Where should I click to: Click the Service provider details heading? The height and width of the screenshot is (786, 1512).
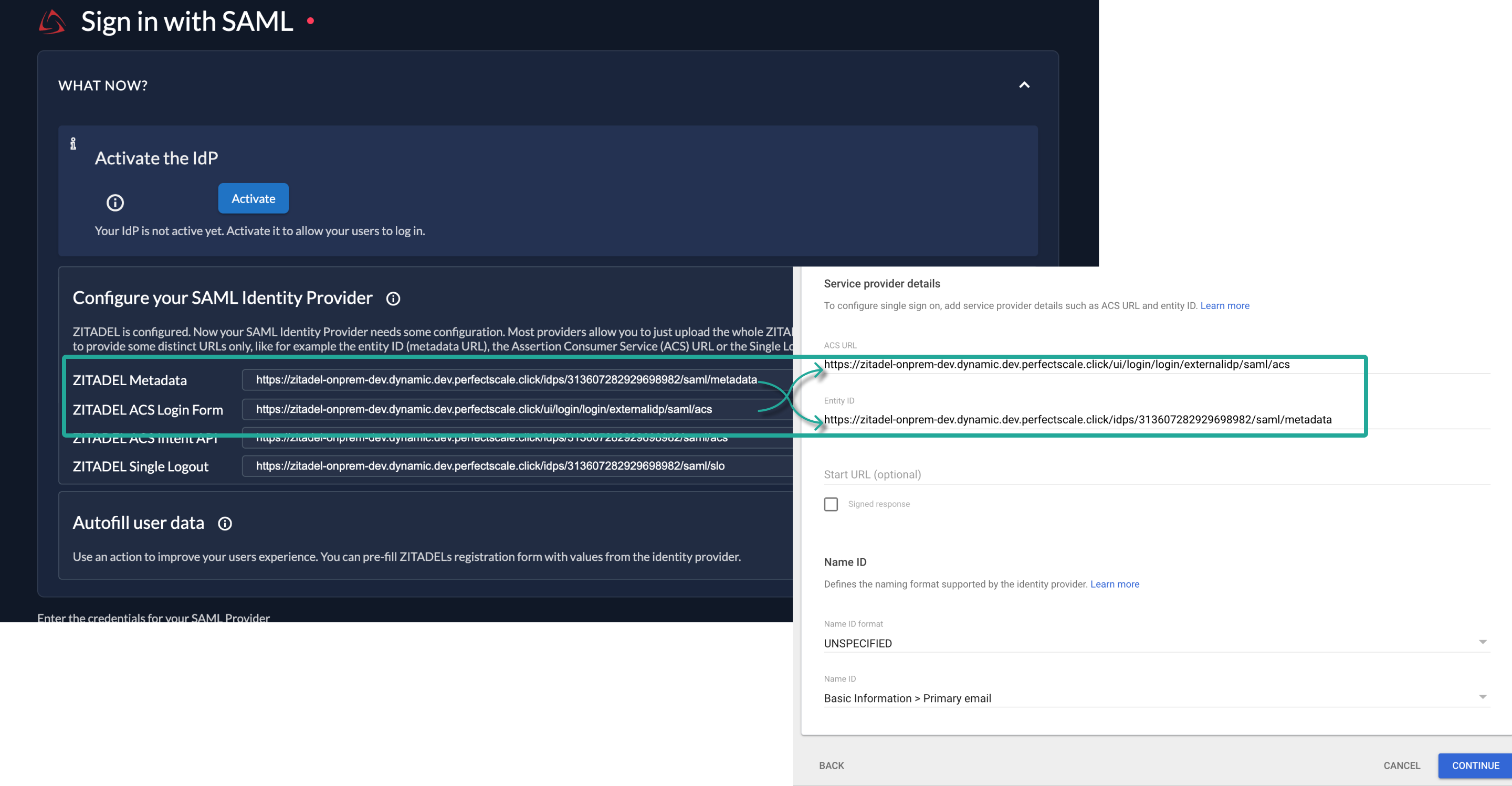point(881,284)
